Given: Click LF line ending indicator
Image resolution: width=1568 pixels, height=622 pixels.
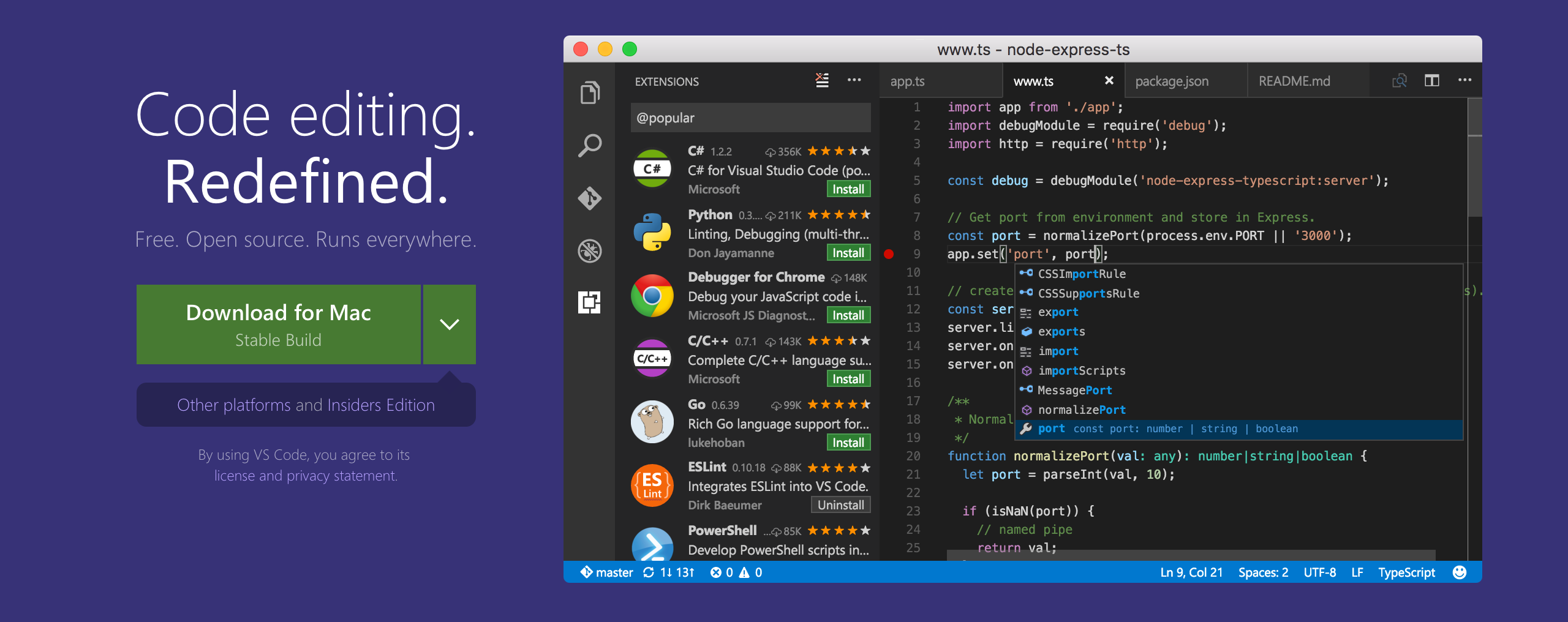Looking at the screenshot, I should coord(1357,572).
